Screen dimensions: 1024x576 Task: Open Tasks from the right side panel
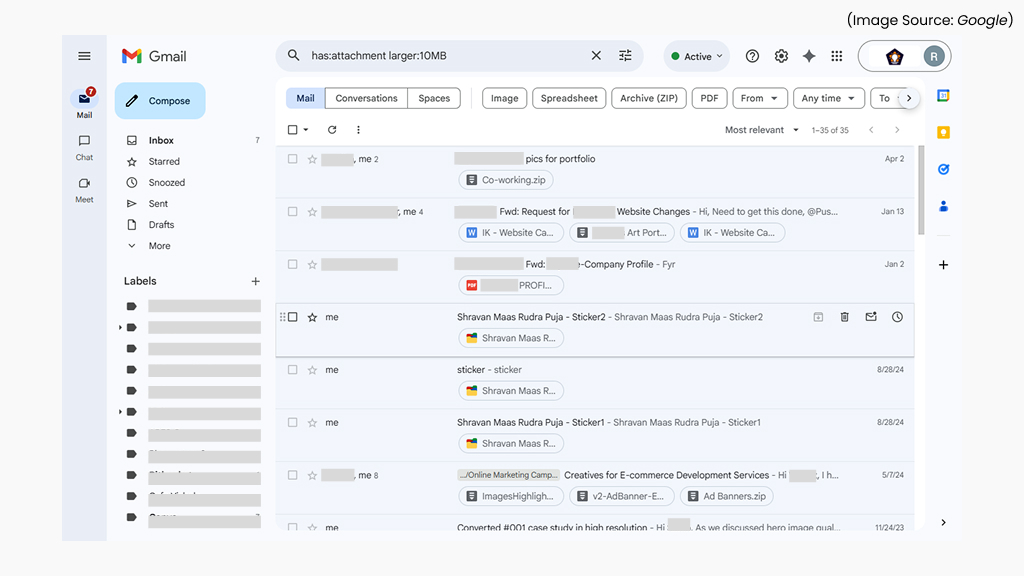click(942, 169)
